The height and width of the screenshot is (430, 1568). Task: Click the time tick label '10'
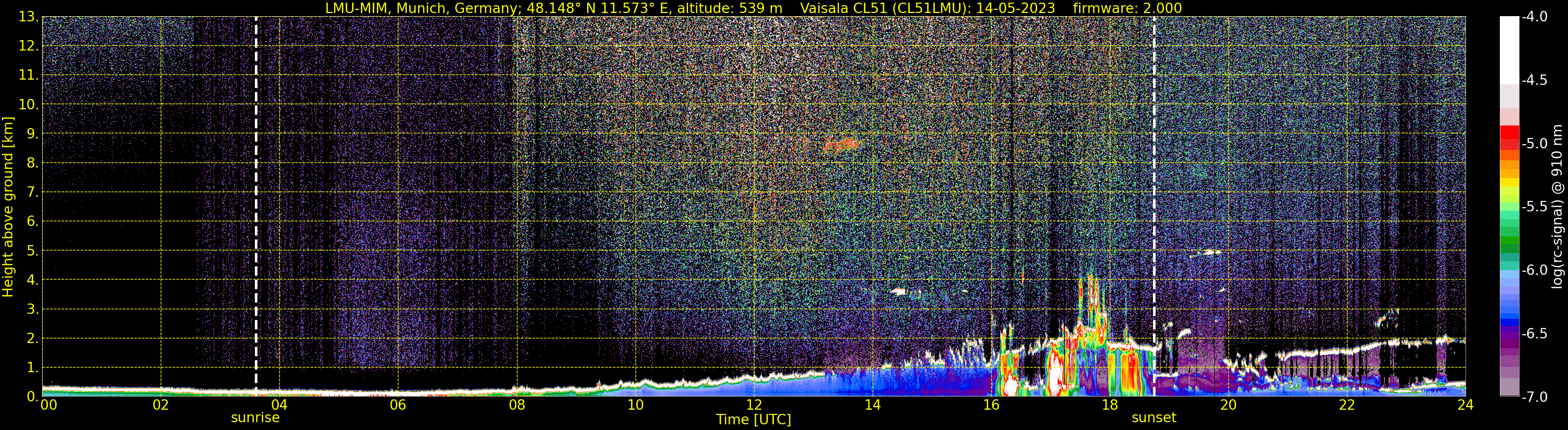point(635,405)
